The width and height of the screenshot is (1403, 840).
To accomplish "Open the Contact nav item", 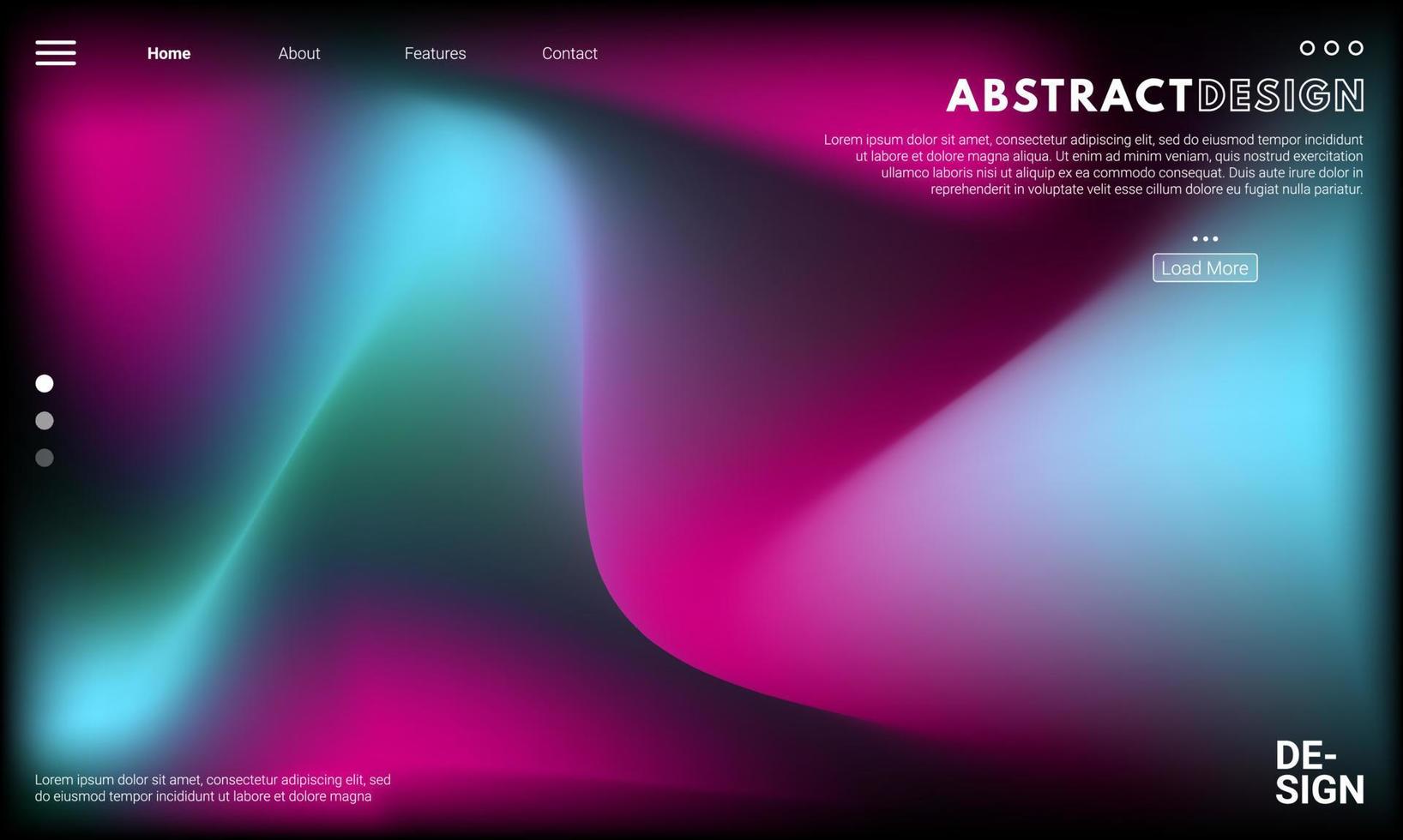I will (x=569, y=53).
